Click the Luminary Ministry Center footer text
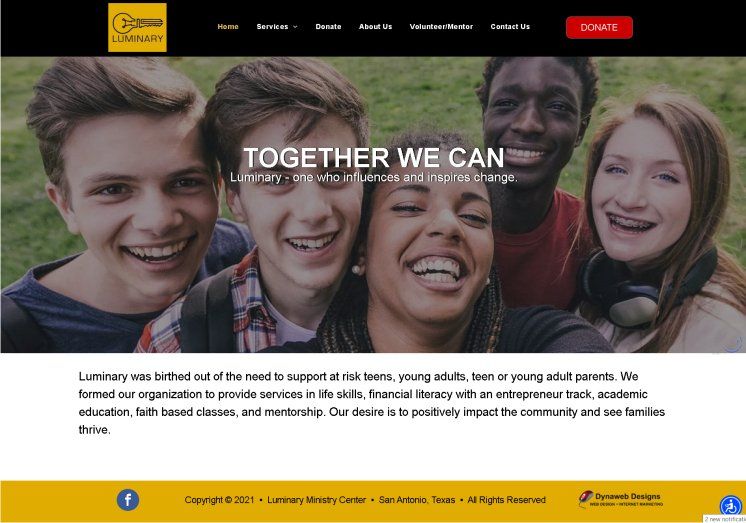This screenshot has width=746, height=523. pos(316,500)
